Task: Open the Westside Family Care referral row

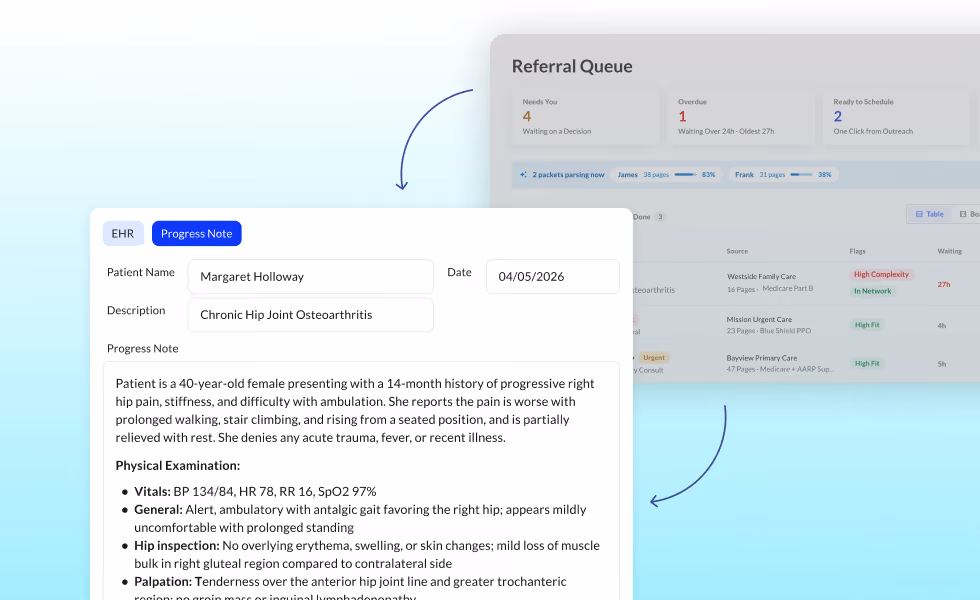Action: point(806,284)
